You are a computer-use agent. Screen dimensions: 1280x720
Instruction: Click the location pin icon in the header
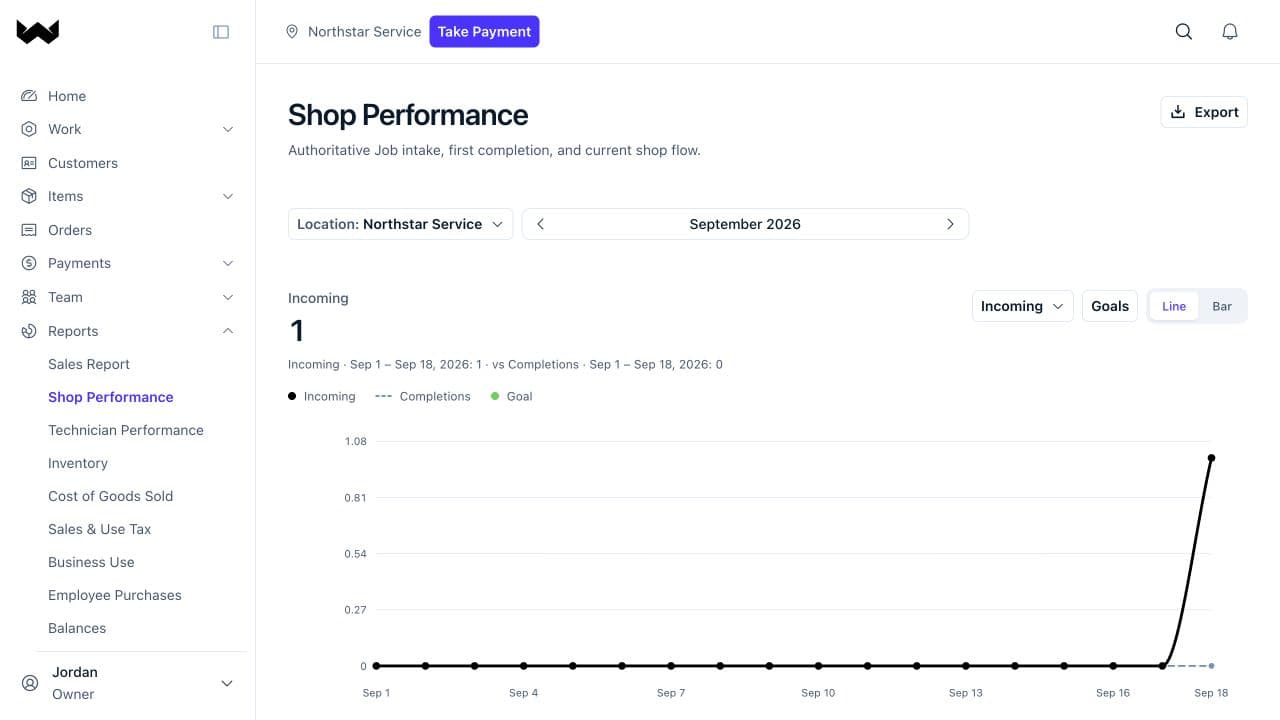pos(292,32)
